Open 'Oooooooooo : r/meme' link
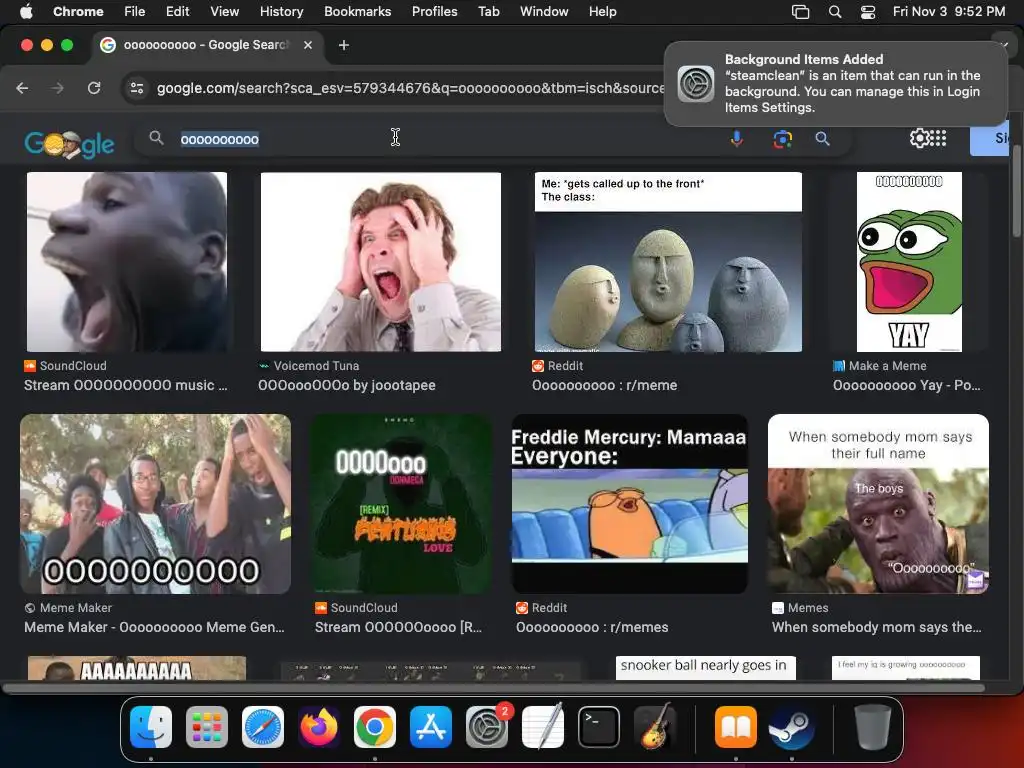Viewport: 1024px width, 768px height. tap(605, 385)
